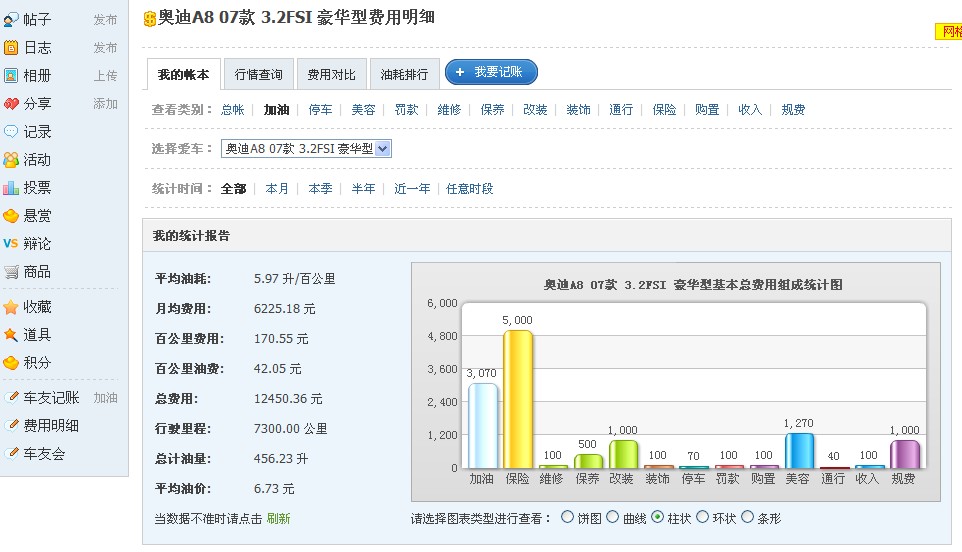Click the 积分 coins icon
This screenshot has height=552, width=962.
pyautogui.click(x=11, y=363)
